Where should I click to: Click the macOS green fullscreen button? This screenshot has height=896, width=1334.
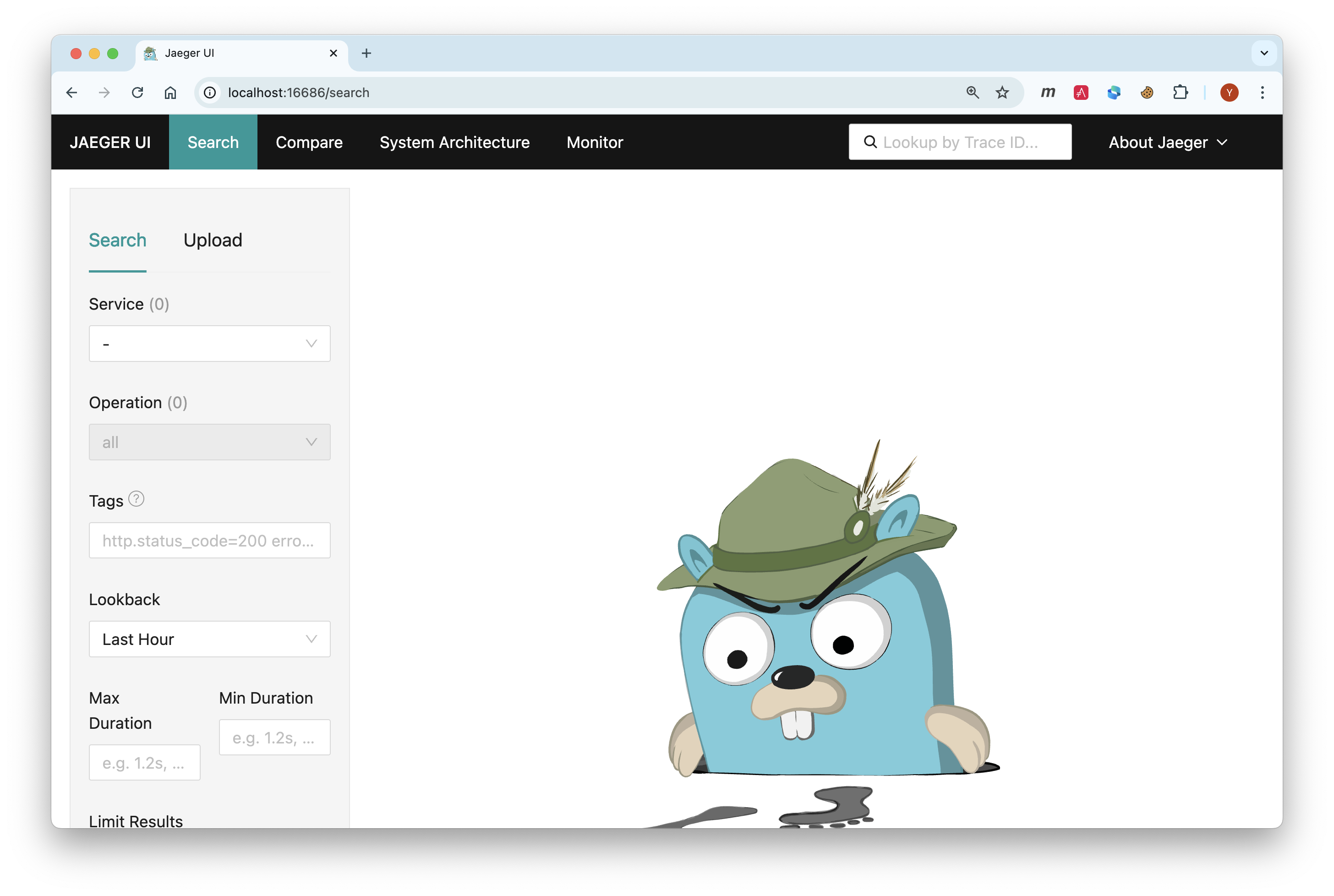[113, 53]
